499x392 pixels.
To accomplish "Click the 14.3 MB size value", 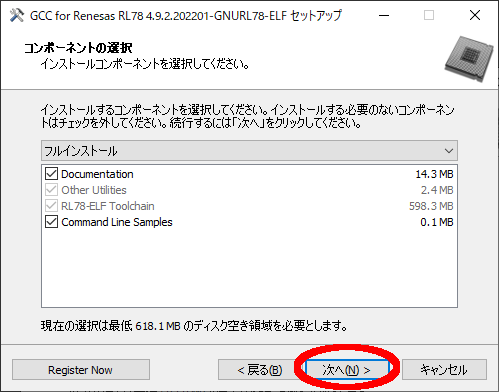I will coord(434,174).
